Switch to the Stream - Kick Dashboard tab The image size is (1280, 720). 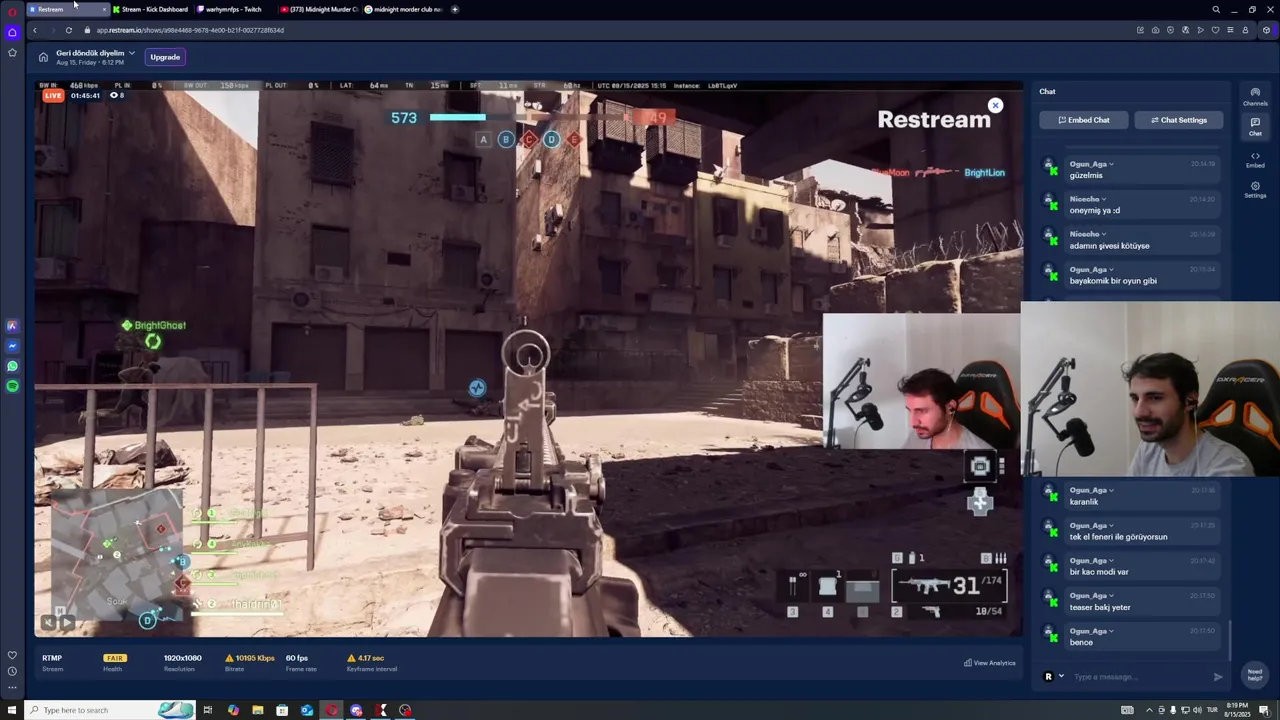[150, 9]
